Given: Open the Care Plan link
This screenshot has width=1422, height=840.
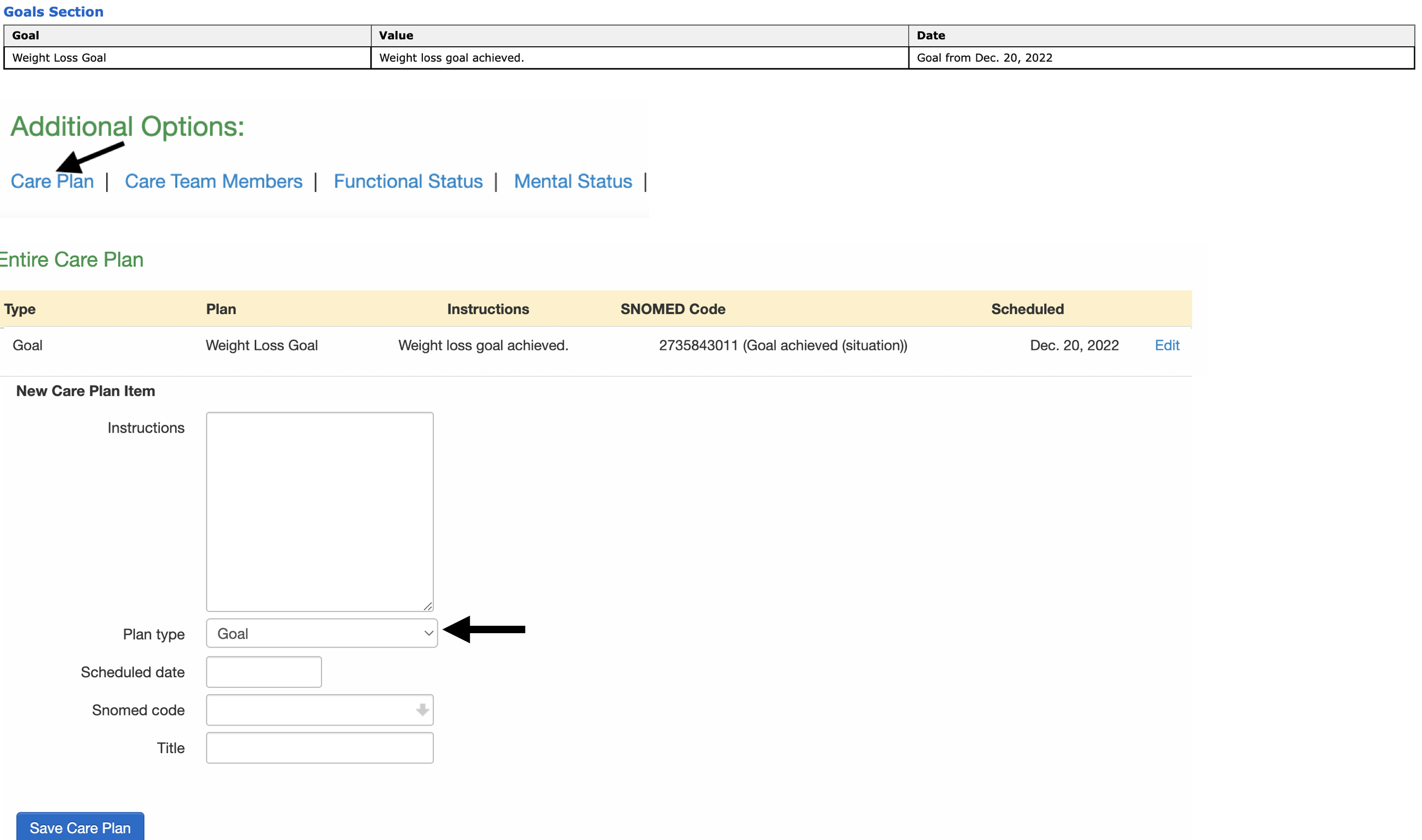Looking at the screenshot, I should 52,181.
